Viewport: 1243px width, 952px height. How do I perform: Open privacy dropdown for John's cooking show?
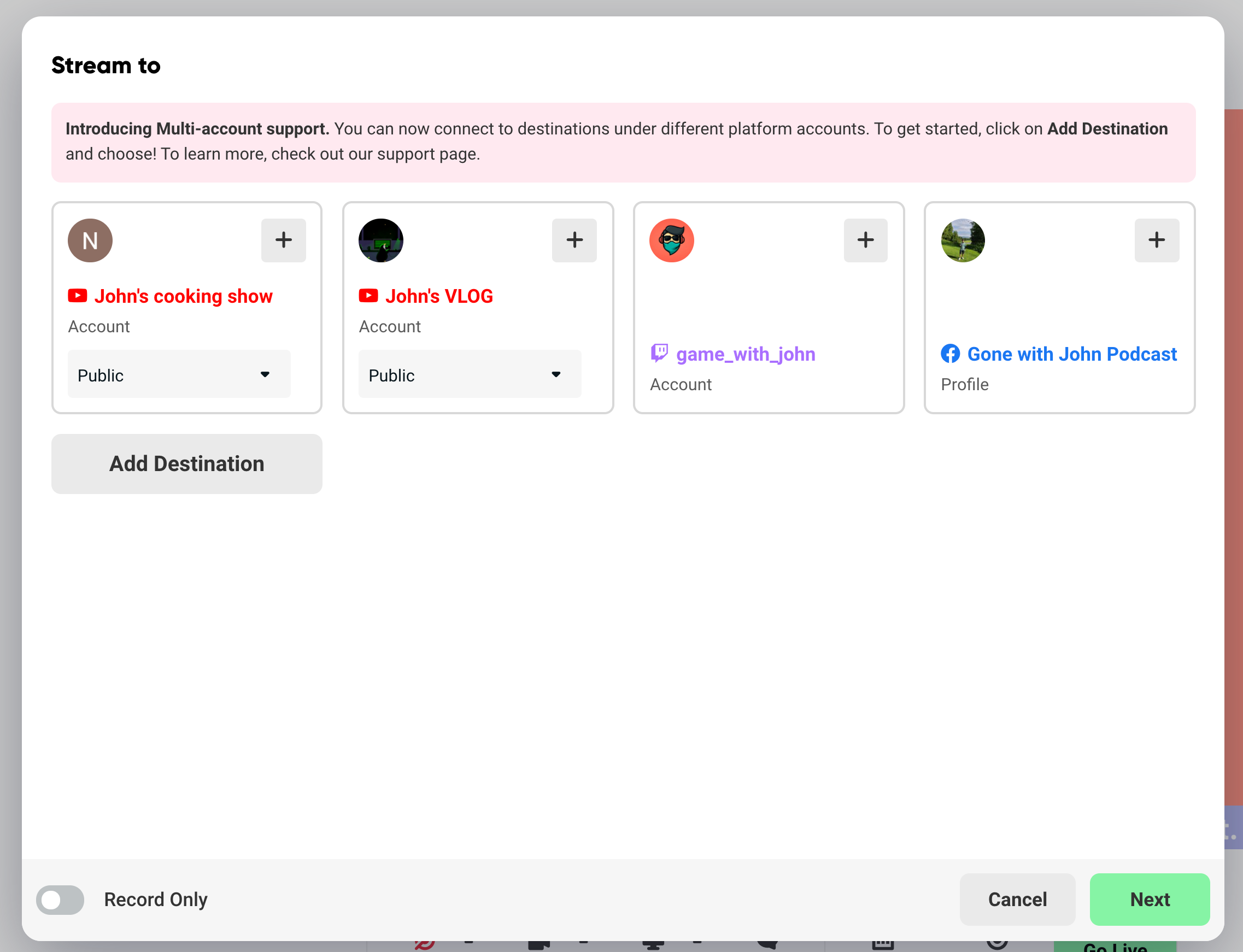tap(179, 374)
